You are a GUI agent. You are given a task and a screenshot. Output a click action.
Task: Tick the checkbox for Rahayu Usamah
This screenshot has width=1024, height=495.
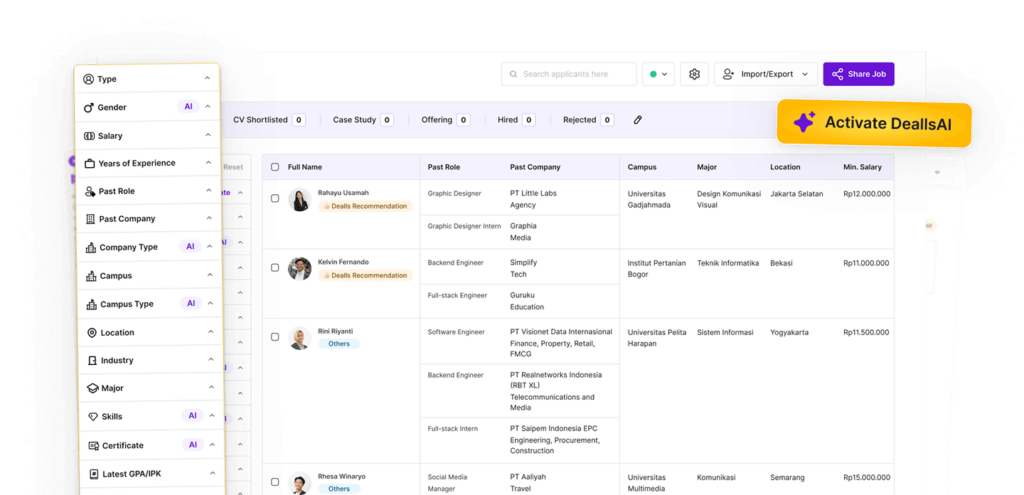point(275,198)
